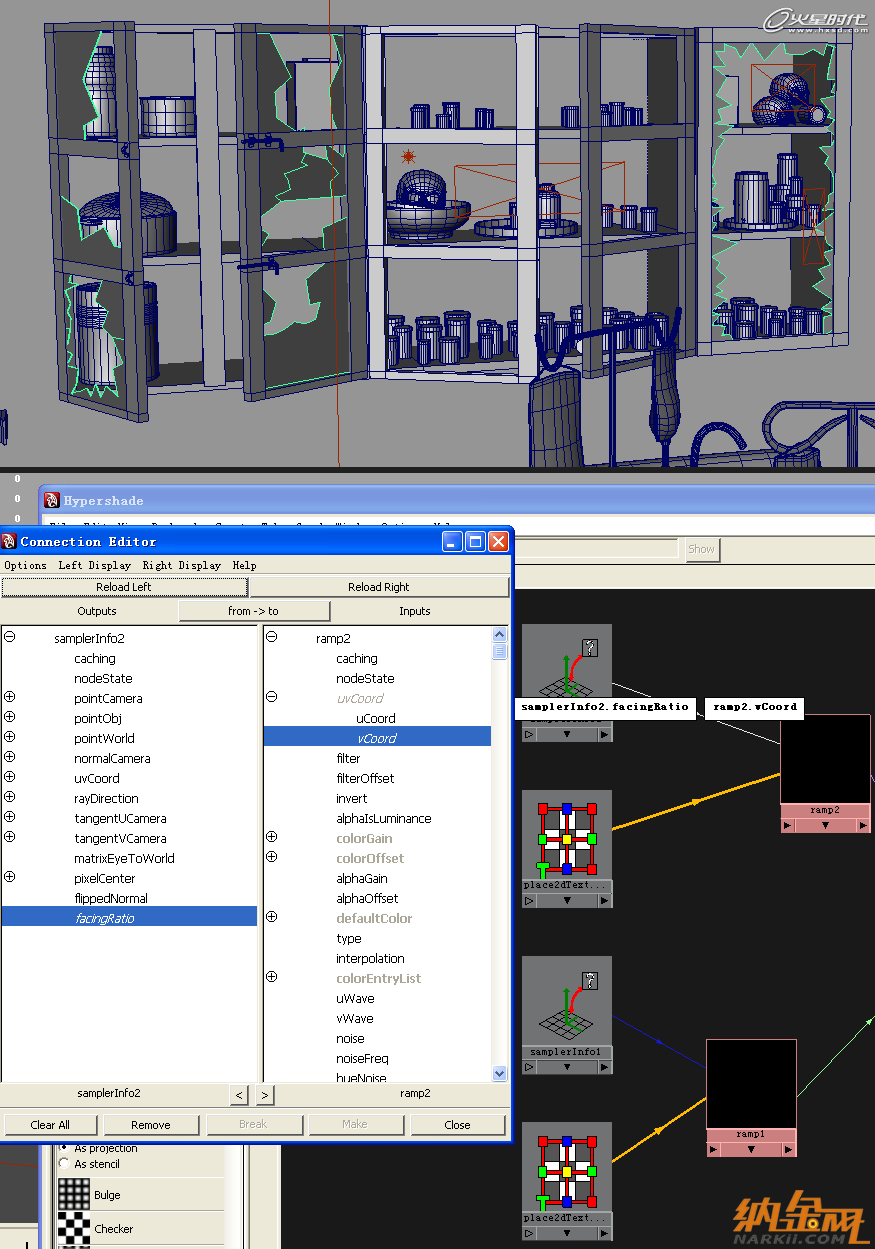This screenshot has height=1249, width=875.
Task: Expand colorGain attribute in ramp2 list
Action: 272,837
